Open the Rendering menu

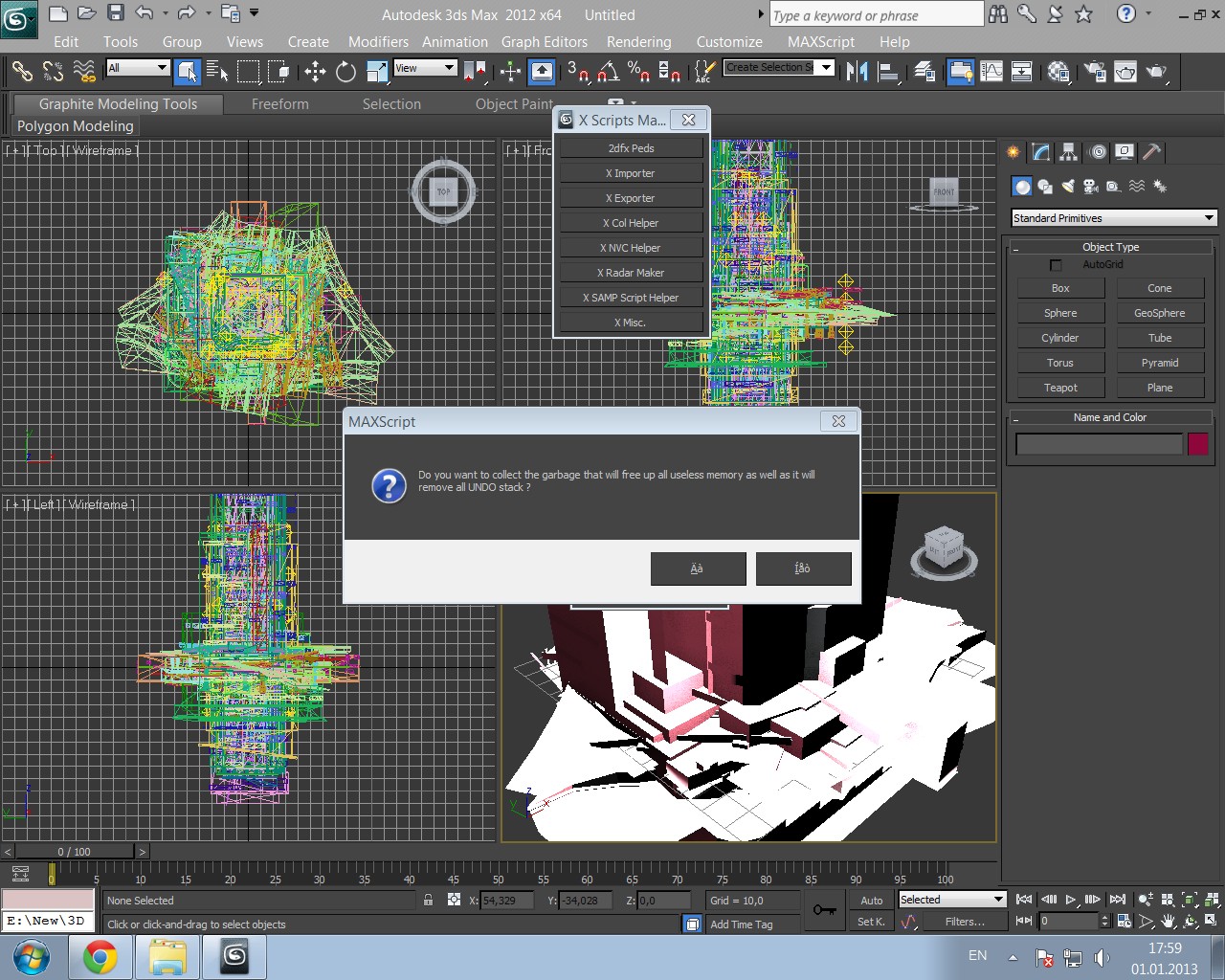638,42
